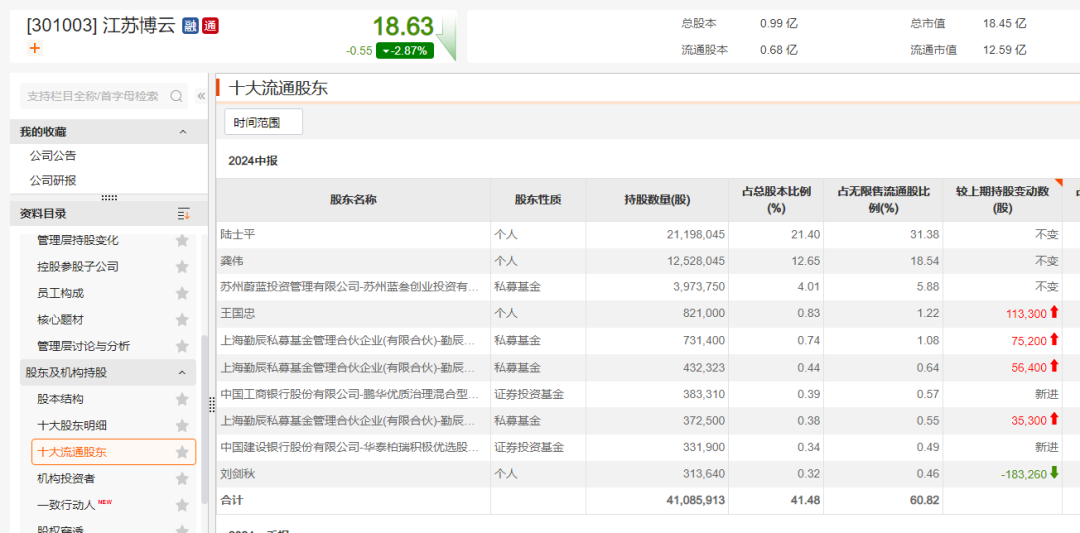
Task: Collapse sidebar using double-chevron icon
Action: pyautogui.click(x=201, y=96)
